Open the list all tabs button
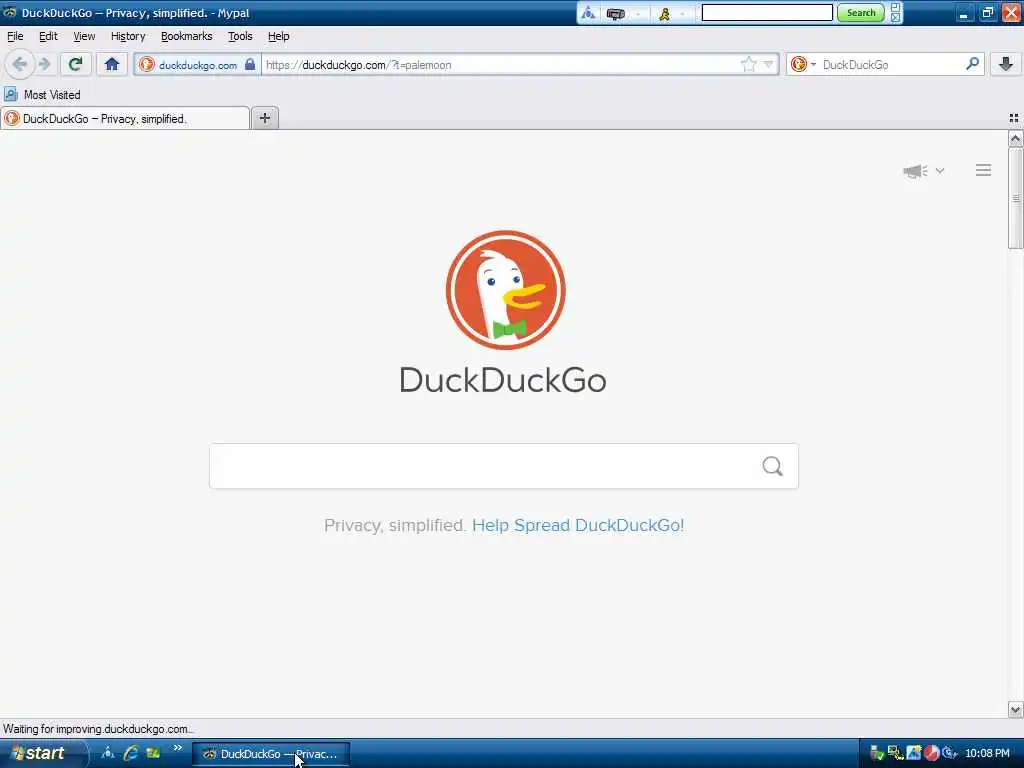The image size is (1024, 768). coord(1014,118)
